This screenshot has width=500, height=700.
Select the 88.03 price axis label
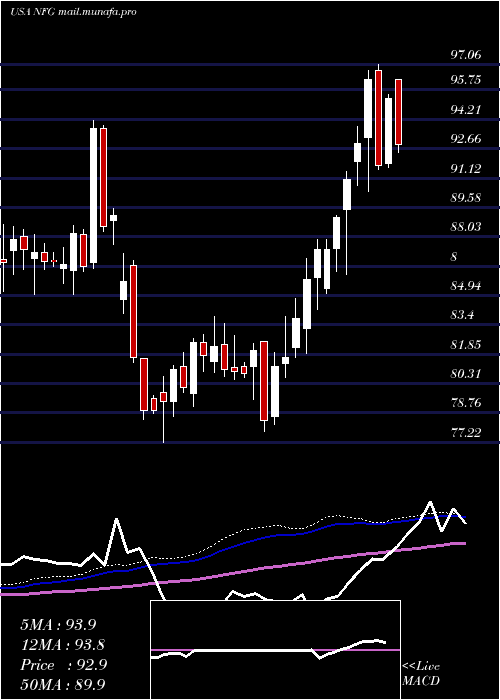pyautogui.click(x=466, y=227)
